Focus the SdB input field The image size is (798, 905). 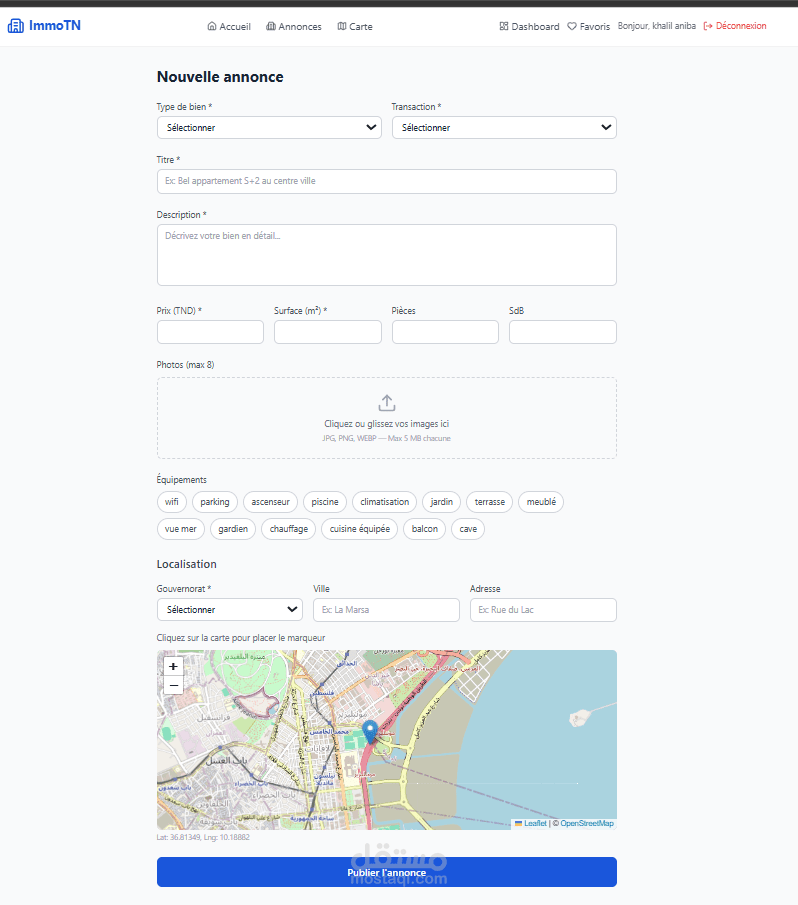click(x=563, y=332)
